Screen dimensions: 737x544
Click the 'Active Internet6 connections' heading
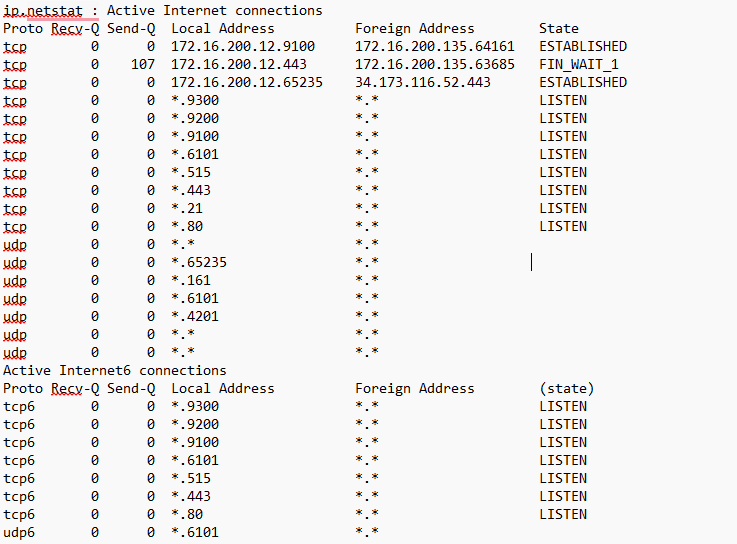115,370
